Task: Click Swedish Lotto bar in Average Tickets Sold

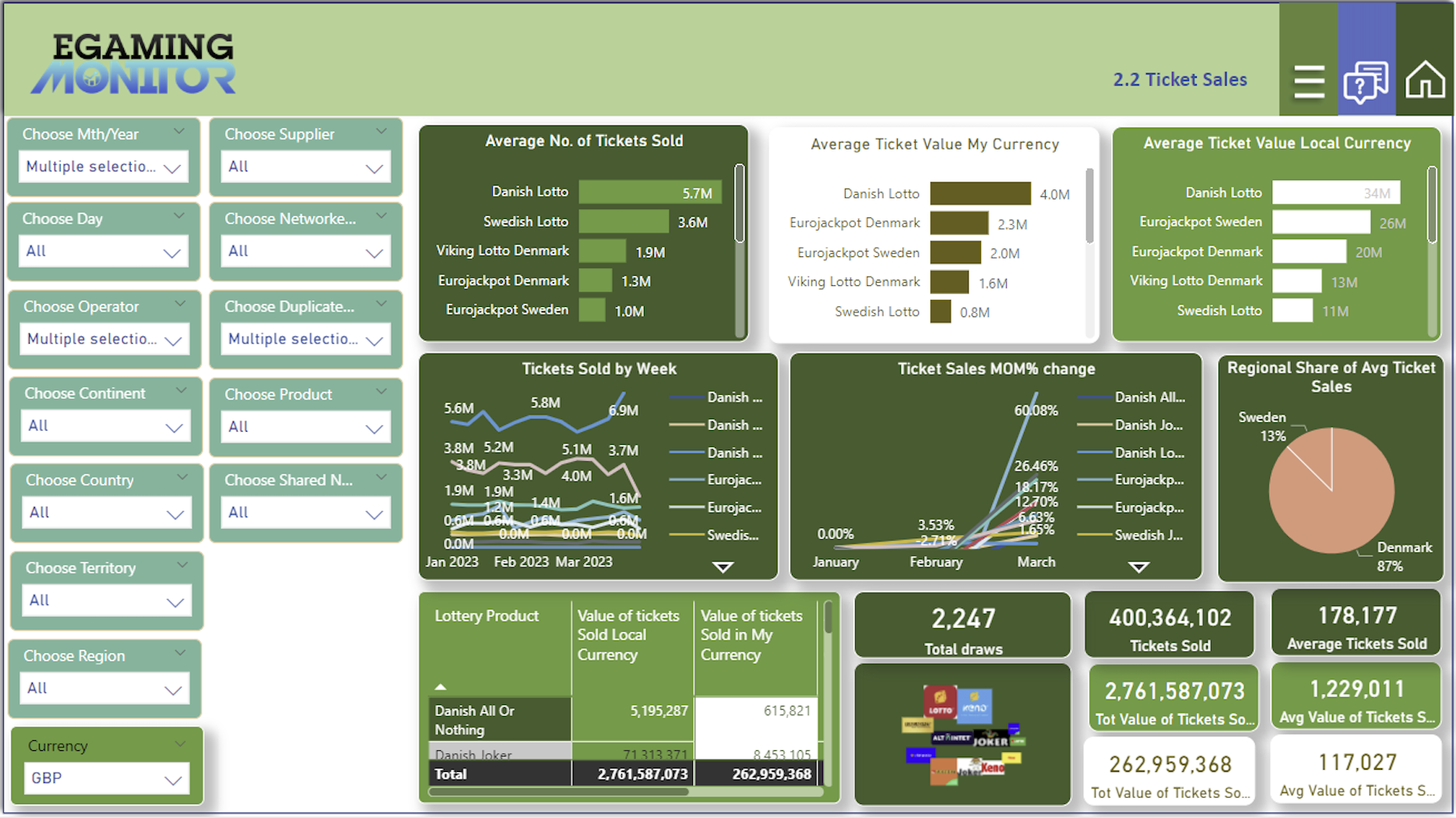Action: [x=624, y=221]
